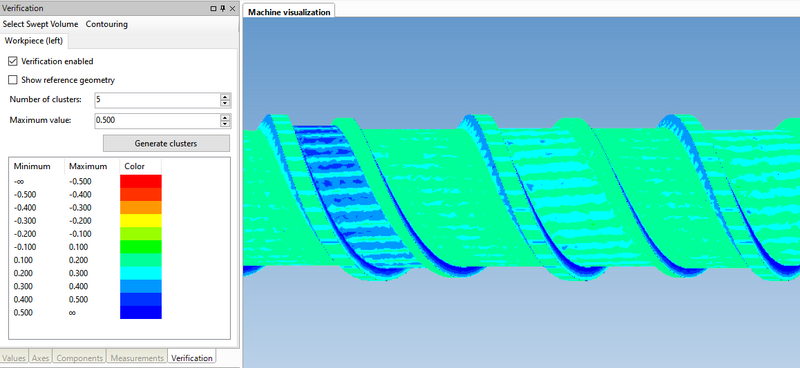Screen dimensions: 800x368
Task: Click the red color swatch
Action: [141, 181]
